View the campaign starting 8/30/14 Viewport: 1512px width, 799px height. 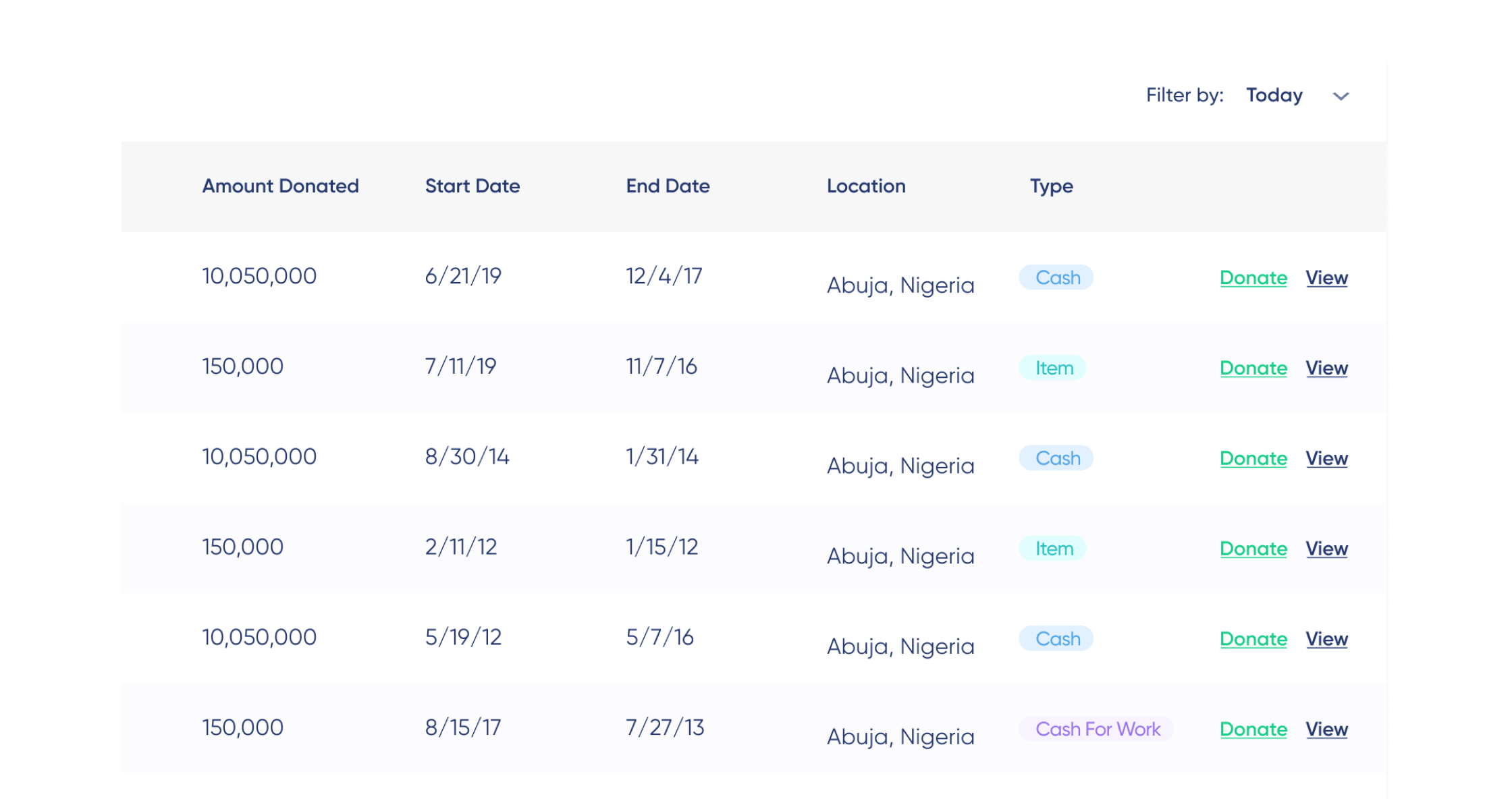click(1326, 459)
